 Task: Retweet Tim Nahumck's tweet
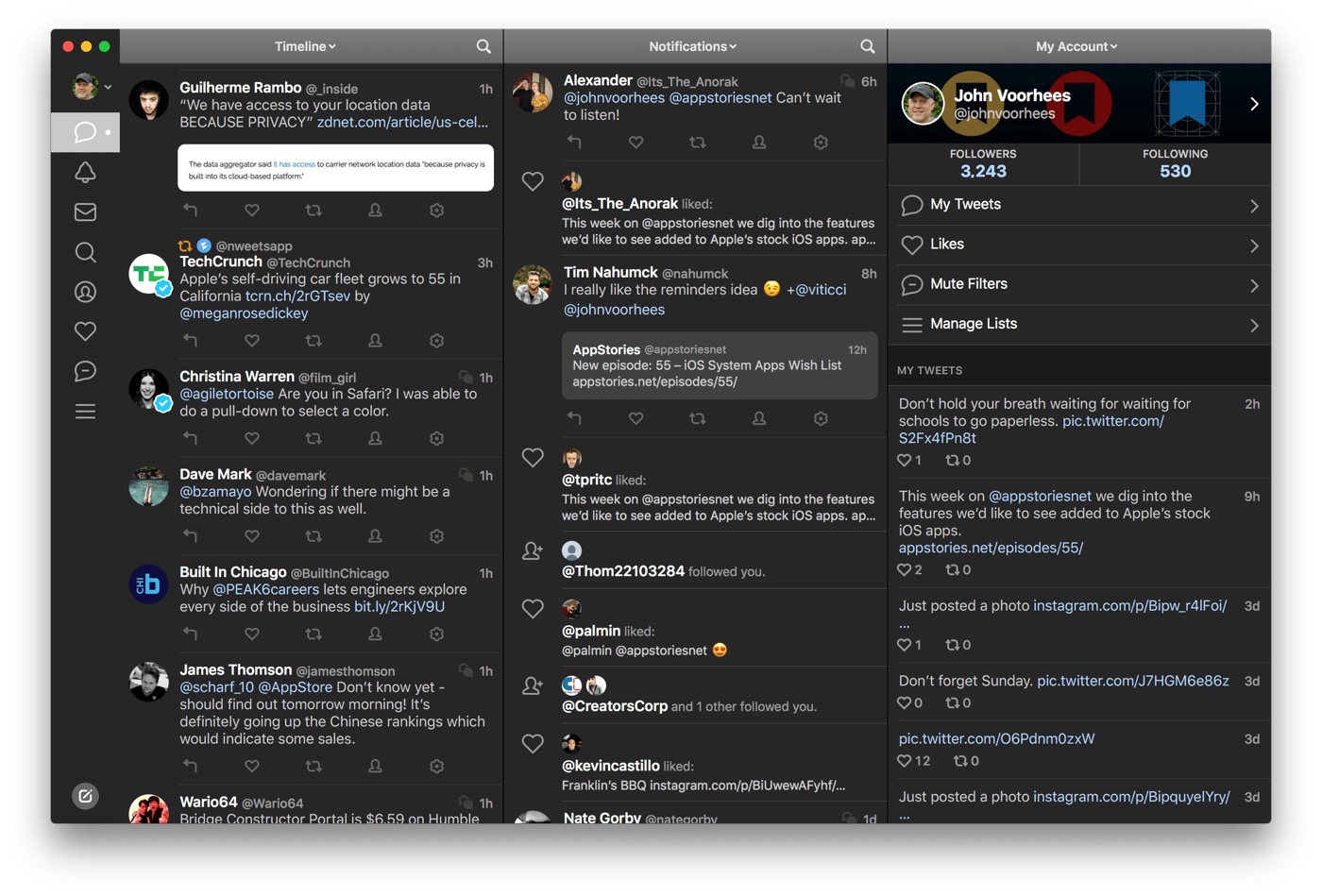point(698,418)
